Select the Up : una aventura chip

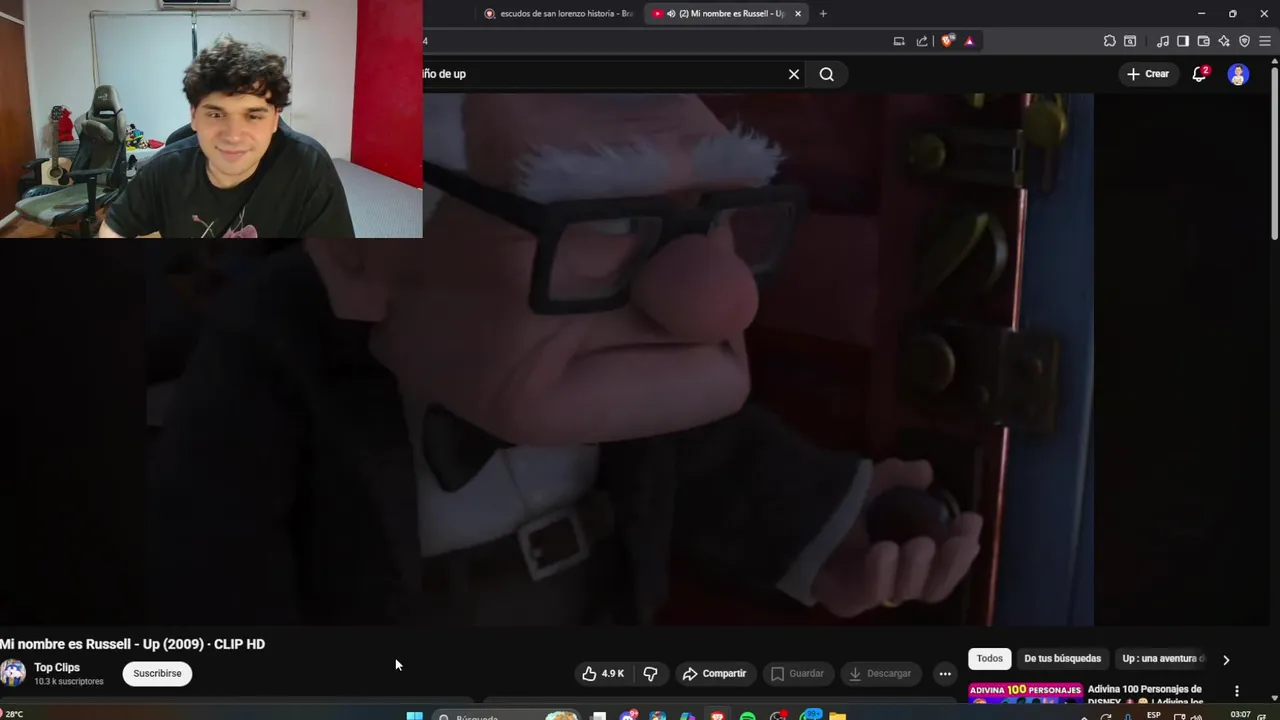pos(1163,658)
